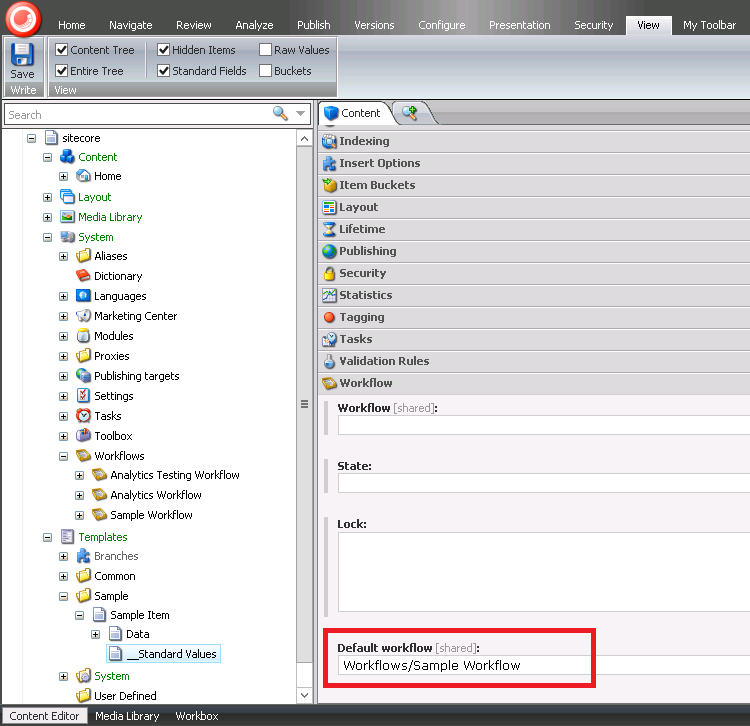Open the search tab with magnifier plus icon

[x=410, y=113]
